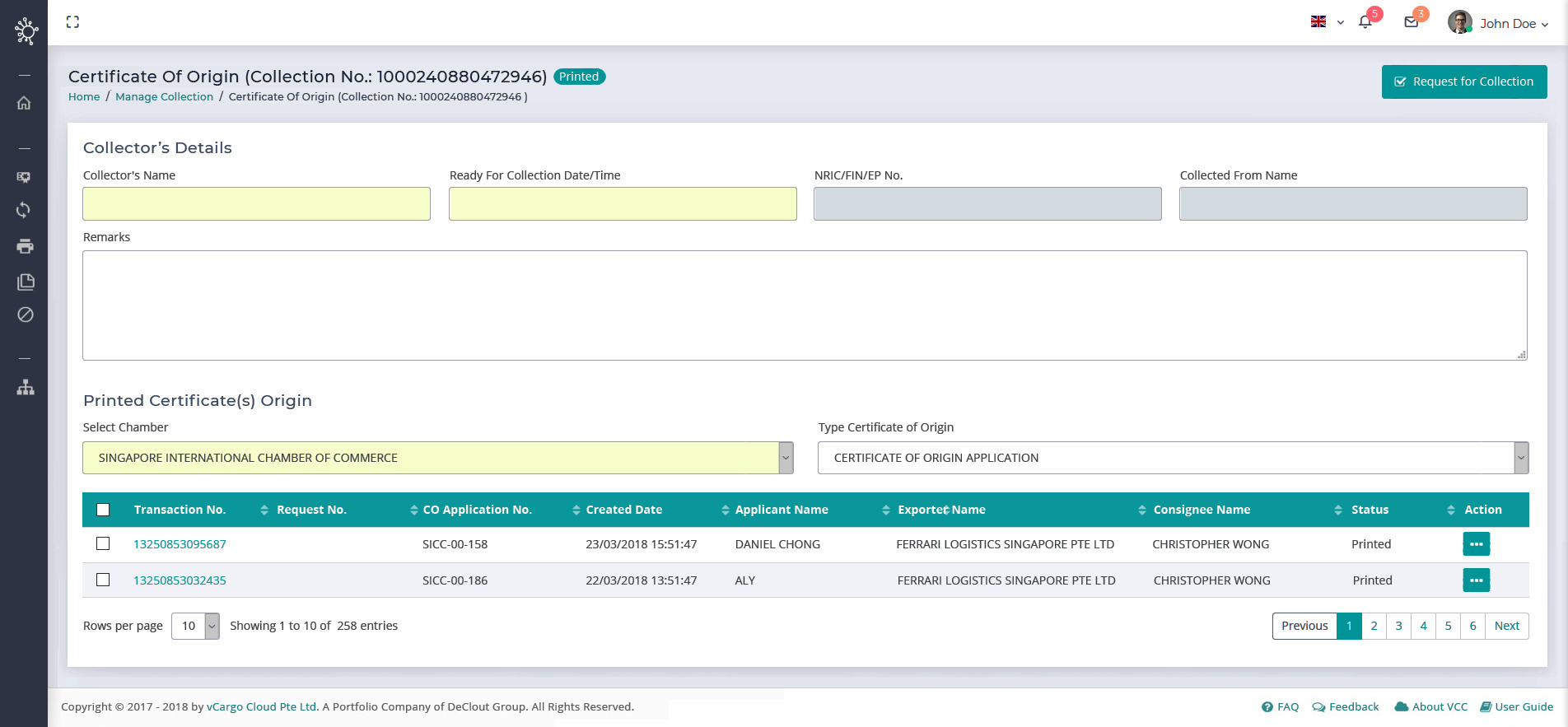The height and width of the screenshot is (727, 1568).
Task: Open the printer icon in sidebar
Action: click(x=25, y=246)
